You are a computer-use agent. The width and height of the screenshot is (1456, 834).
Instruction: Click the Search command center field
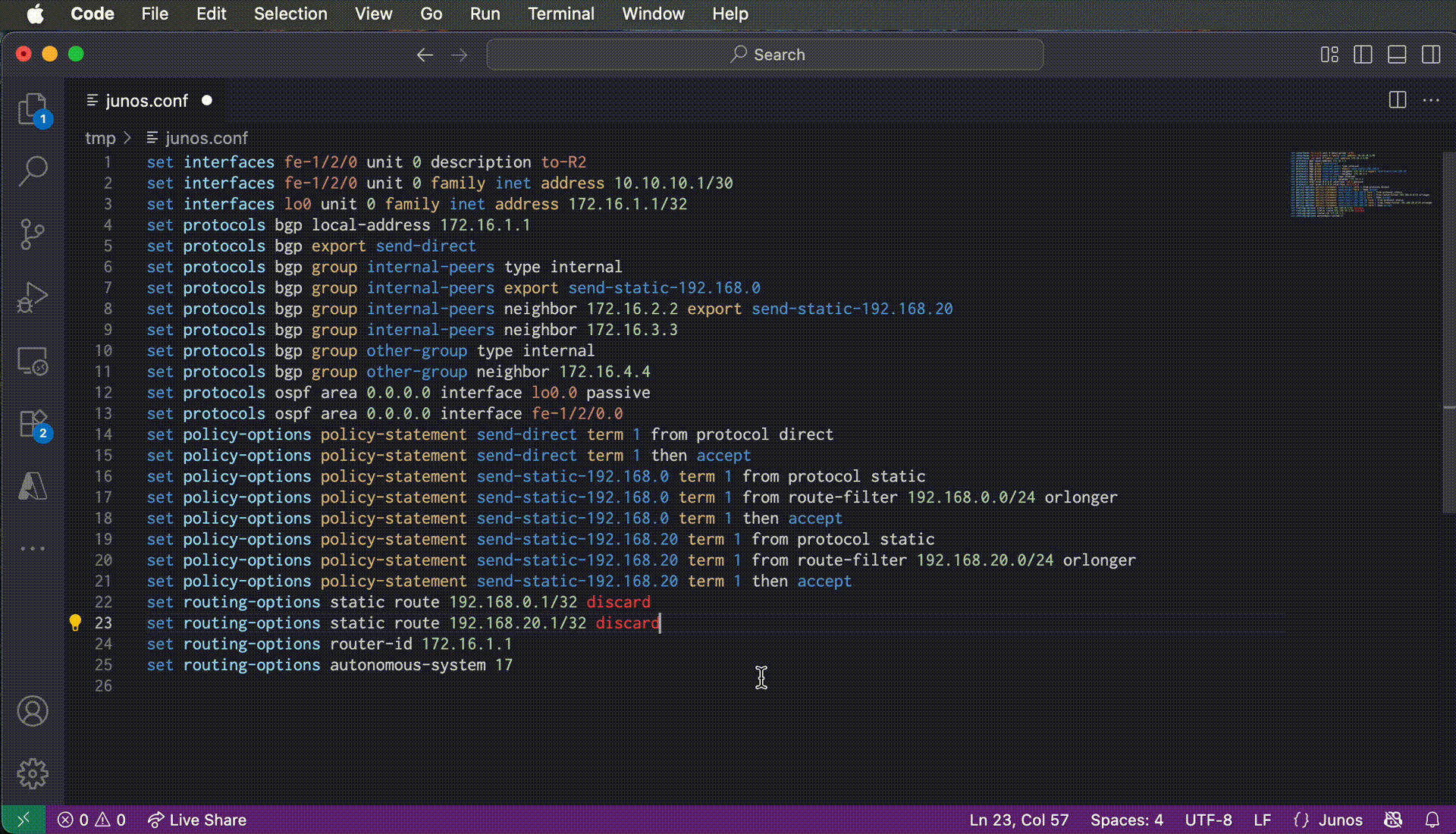point(764,55)
